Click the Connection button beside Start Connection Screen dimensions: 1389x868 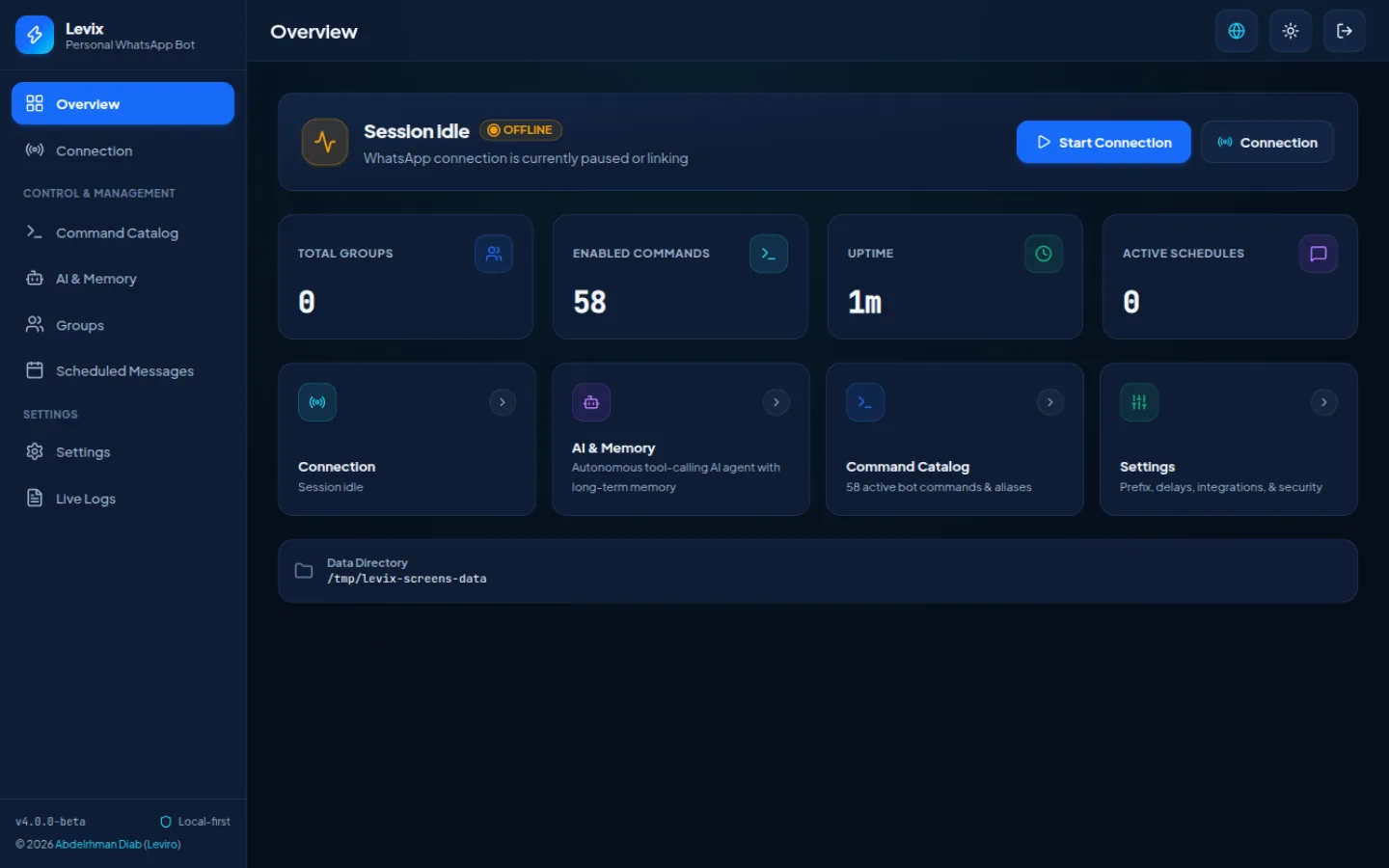pos(1267,142)
